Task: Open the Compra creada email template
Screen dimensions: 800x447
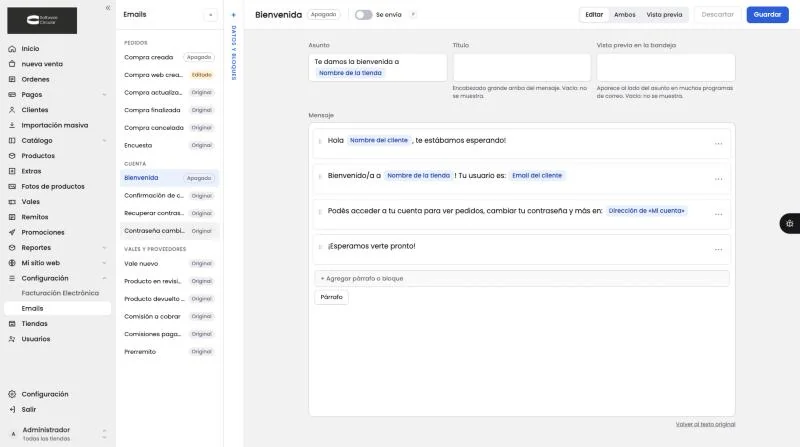Action: 169,57
